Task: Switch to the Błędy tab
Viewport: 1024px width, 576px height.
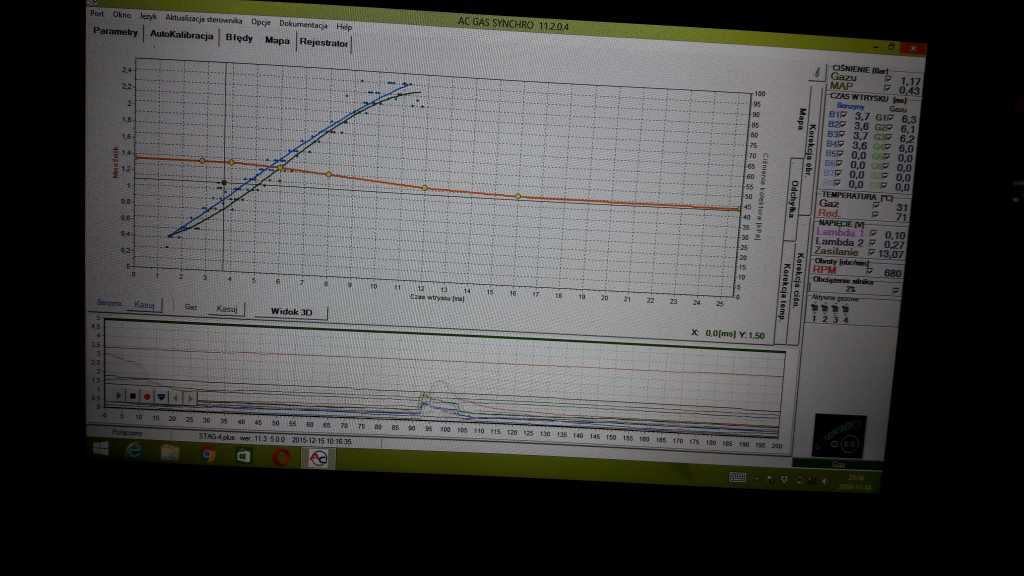Action: (239, 38)
